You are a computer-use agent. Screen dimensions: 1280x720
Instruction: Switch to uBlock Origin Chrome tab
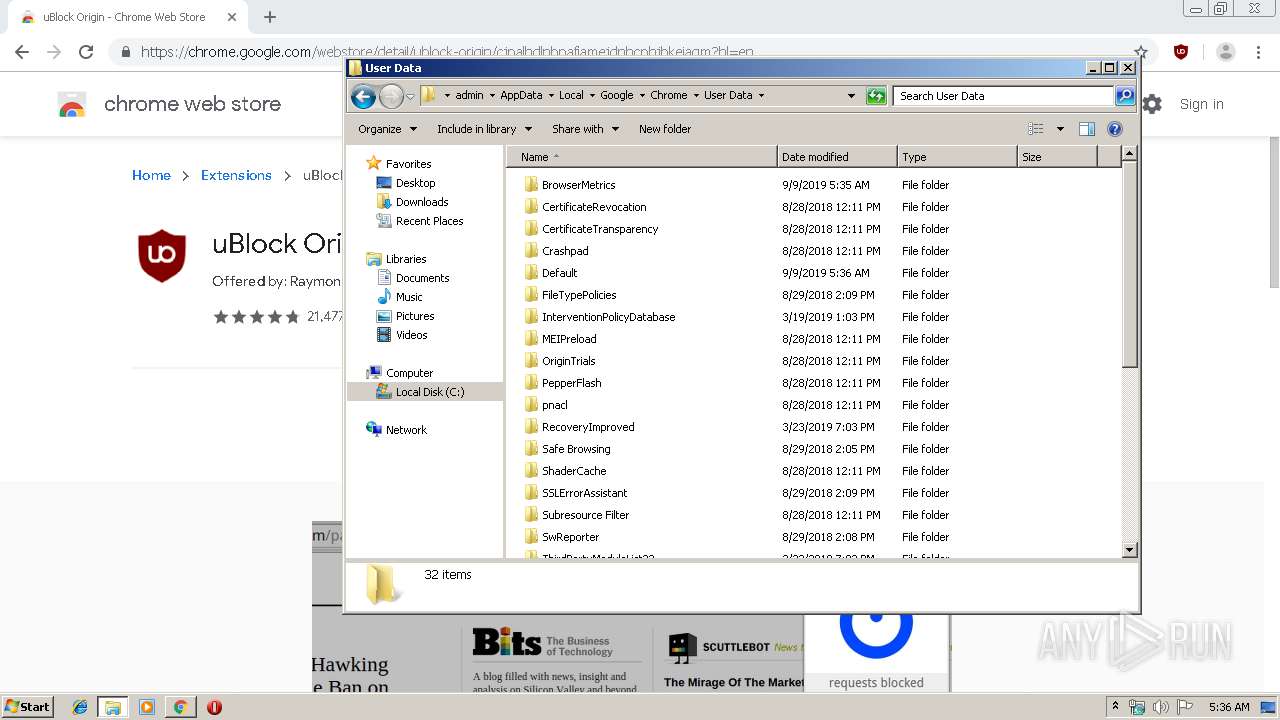click(x=123, y=17)
